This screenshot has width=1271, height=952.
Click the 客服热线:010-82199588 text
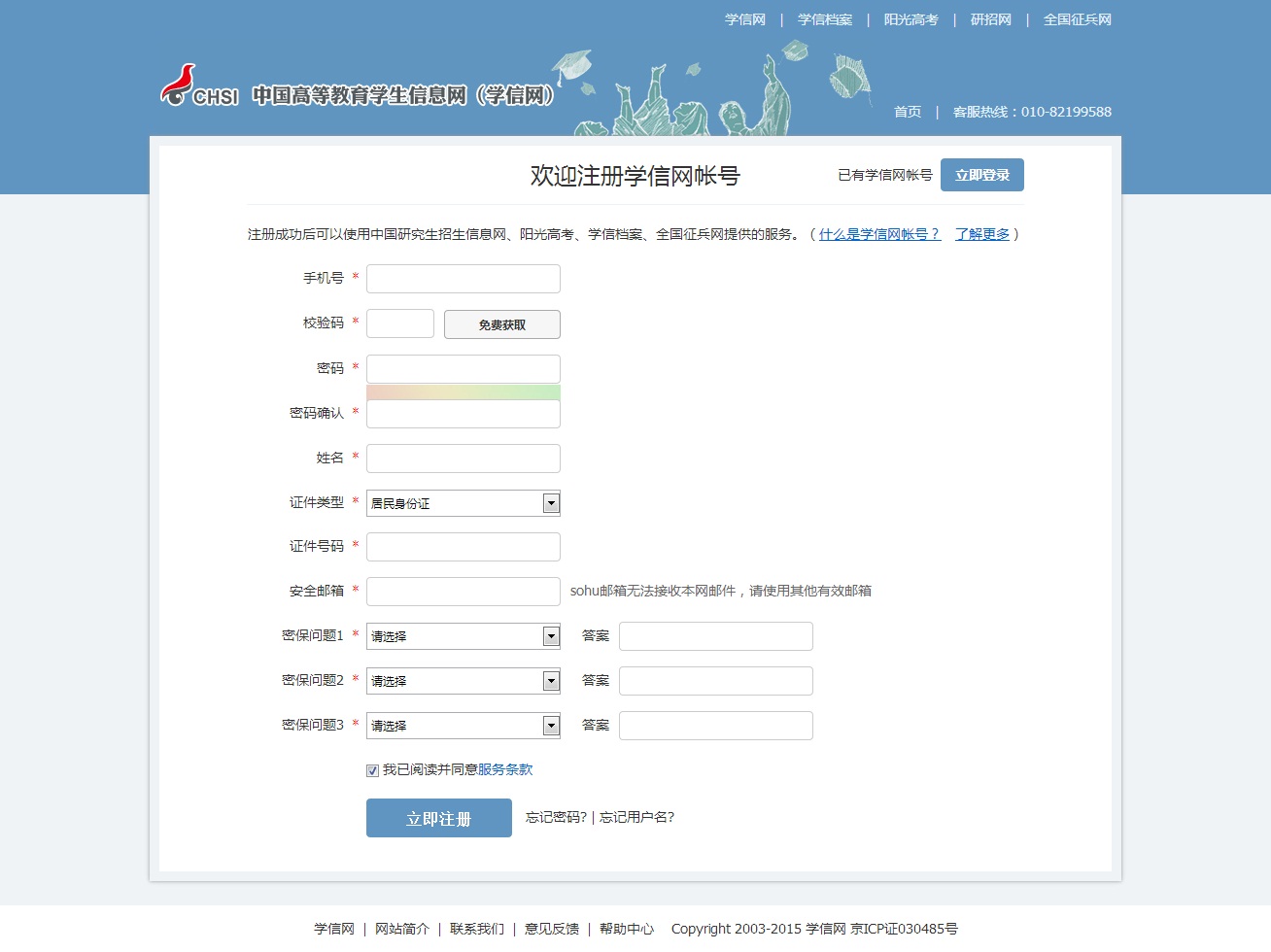tap(1032, 112)
